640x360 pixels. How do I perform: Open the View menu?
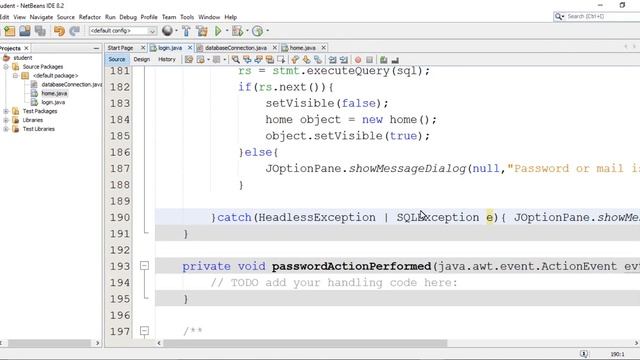coord(19,17)
